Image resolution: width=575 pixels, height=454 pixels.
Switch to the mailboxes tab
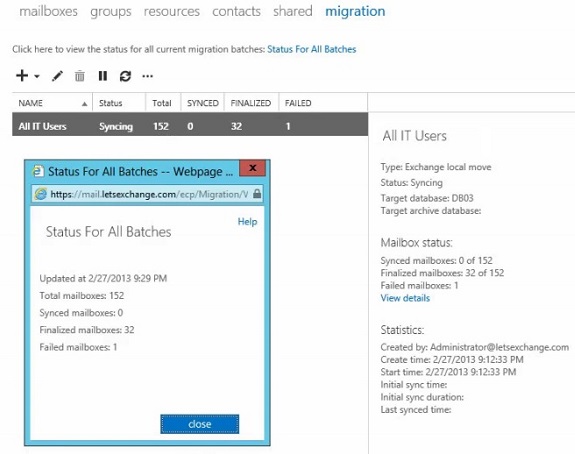(x=48, y=11)
